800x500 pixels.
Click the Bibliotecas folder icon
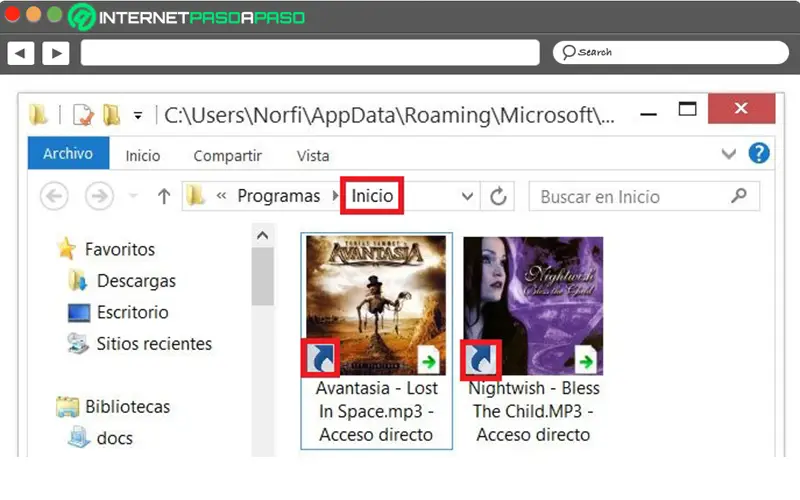point(67,407)
